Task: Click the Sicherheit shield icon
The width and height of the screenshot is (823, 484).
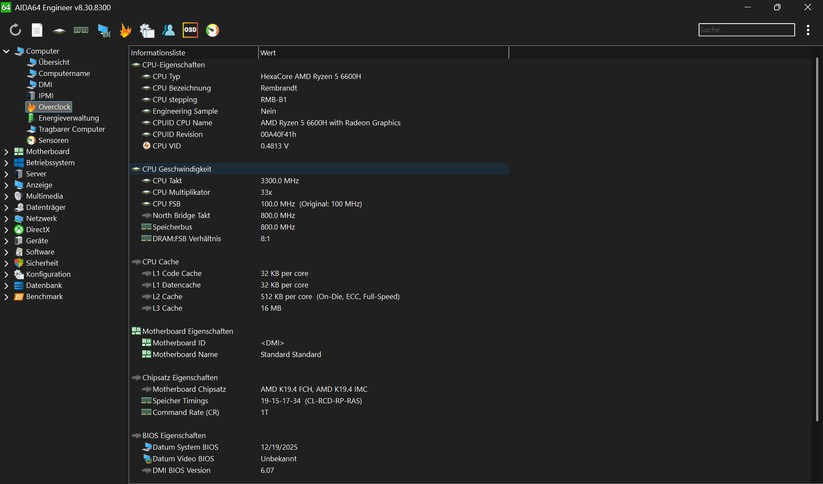Action: pyautogui.click(x=19, y=263)
